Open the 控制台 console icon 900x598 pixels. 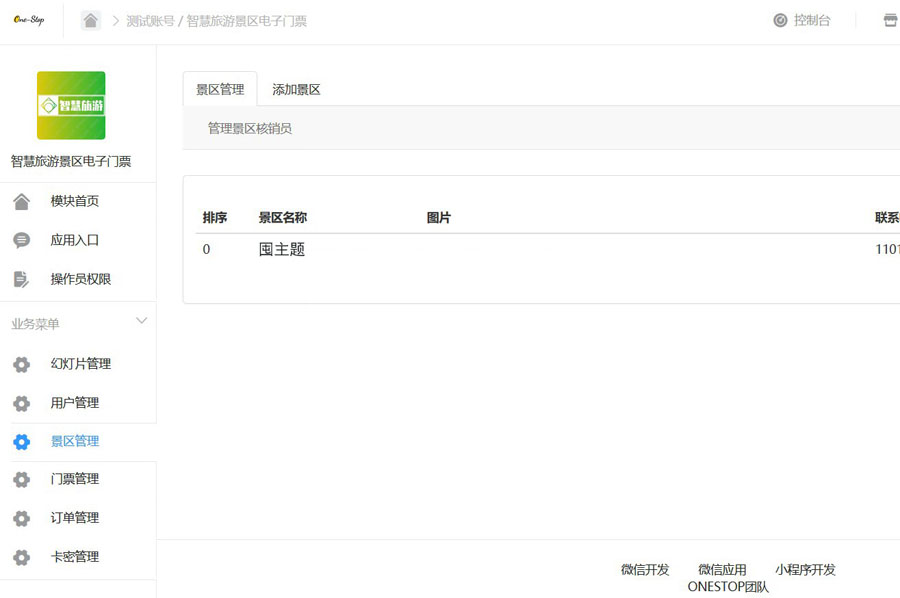pyautogui.click(x=780, y=20)
